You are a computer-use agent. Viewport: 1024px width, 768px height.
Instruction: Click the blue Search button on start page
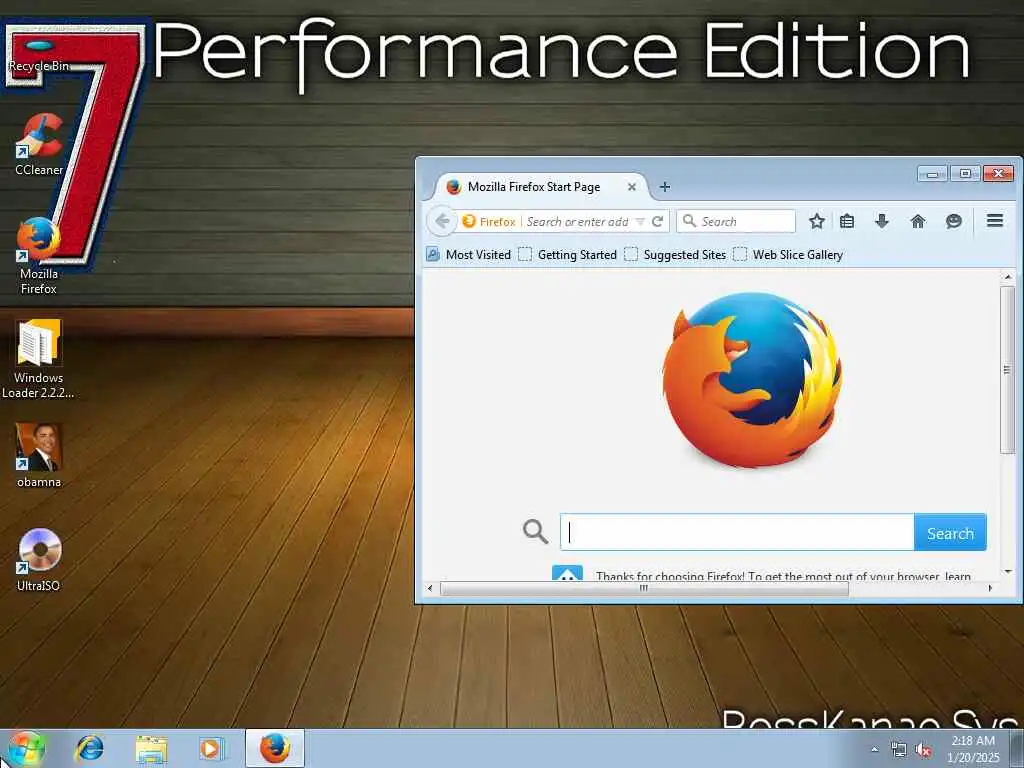[950, 533]
